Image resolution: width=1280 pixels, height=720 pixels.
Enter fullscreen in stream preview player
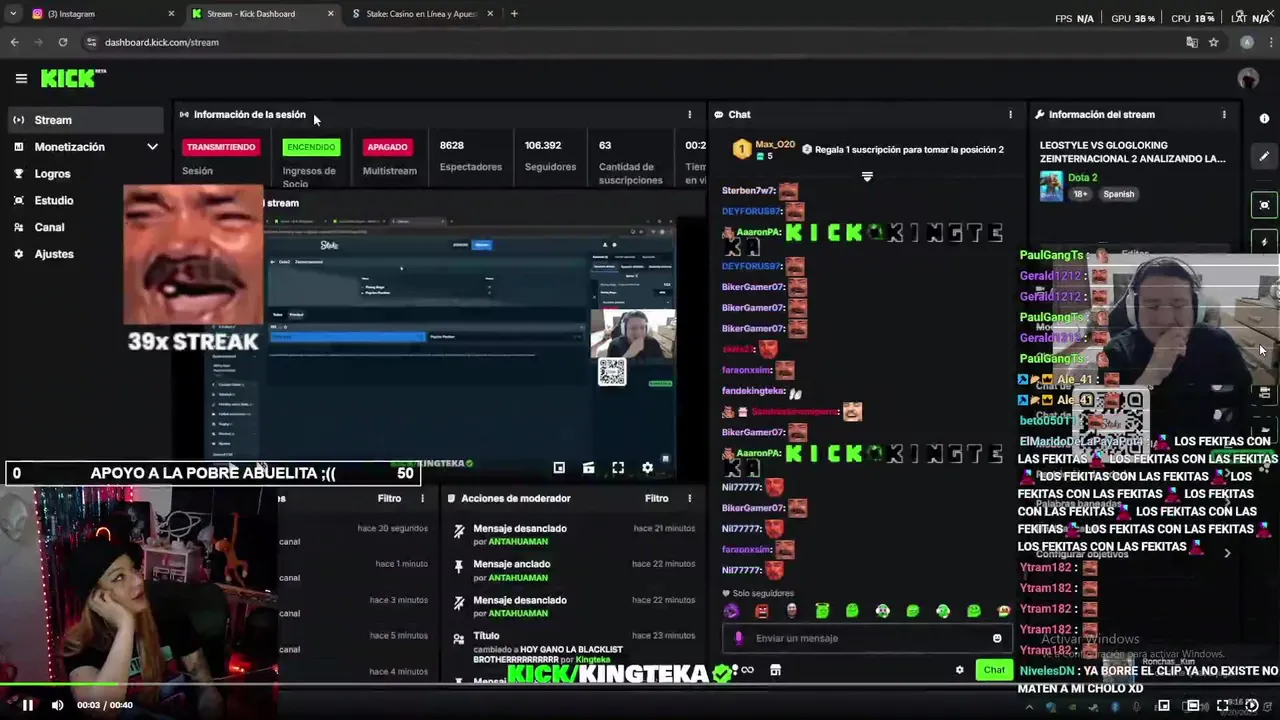pyautogui.click(x=618, y=468)
